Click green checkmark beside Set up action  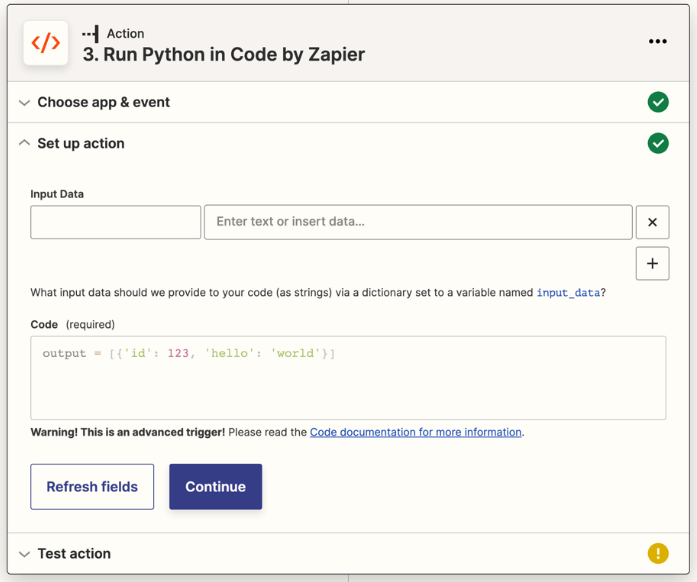coord(657,143)
